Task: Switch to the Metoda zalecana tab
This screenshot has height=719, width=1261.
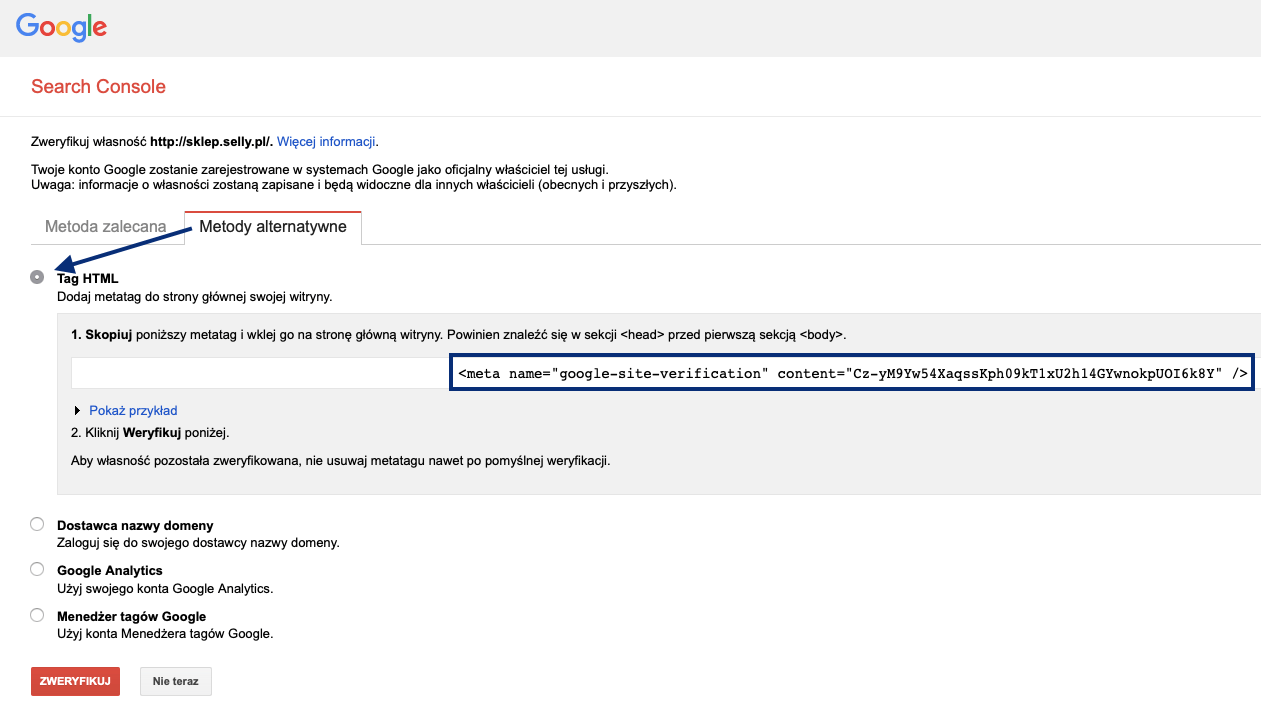Action: click(106, 227)
